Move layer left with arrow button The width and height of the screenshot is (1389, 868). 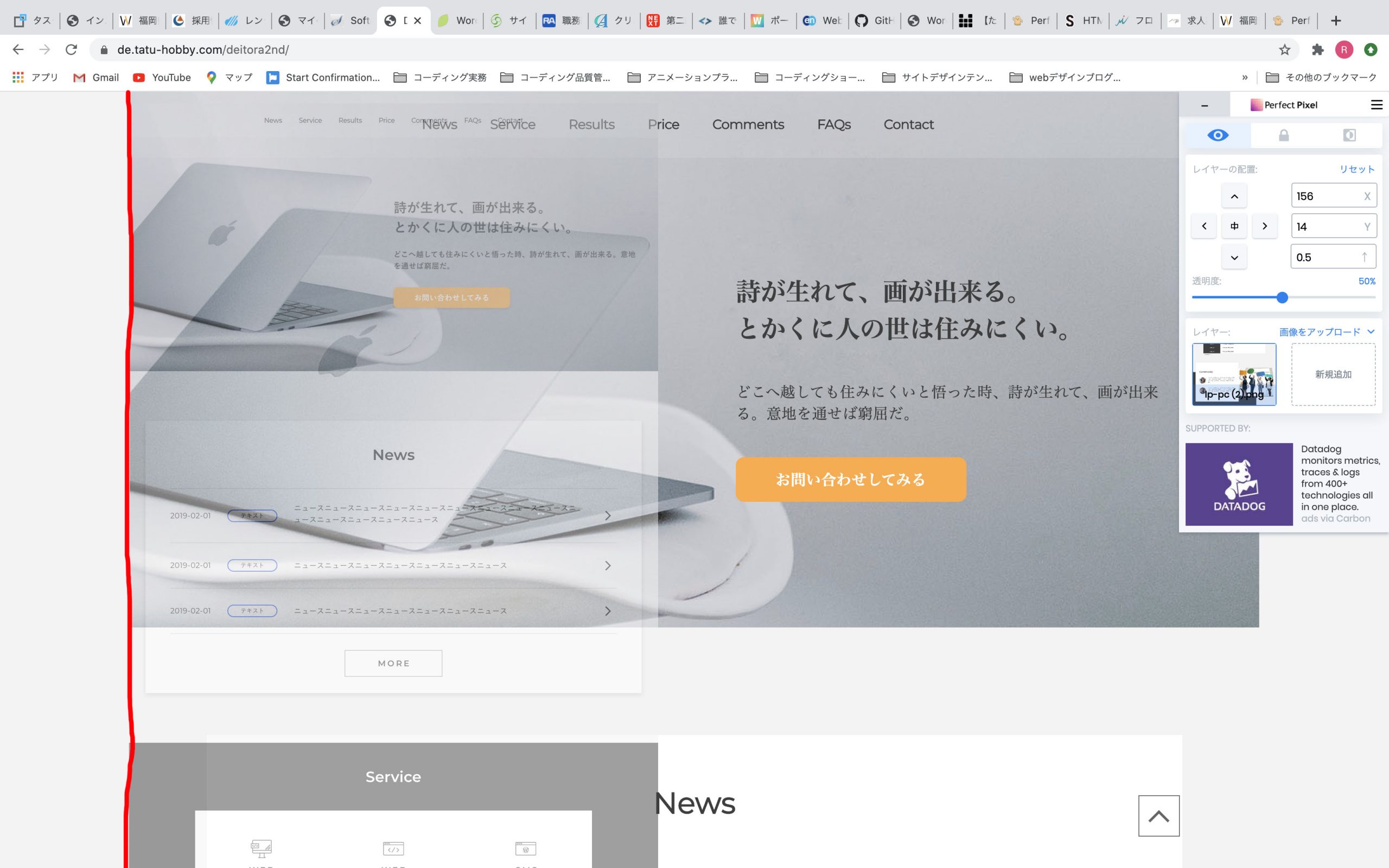[1204, 226]
